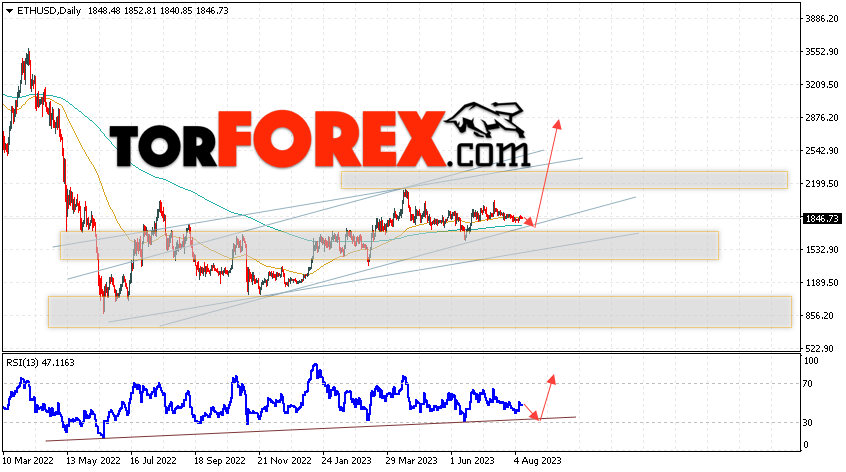
Task: Select the ETHUSD,Daily symbol title
Action: (x=49, y=11)
